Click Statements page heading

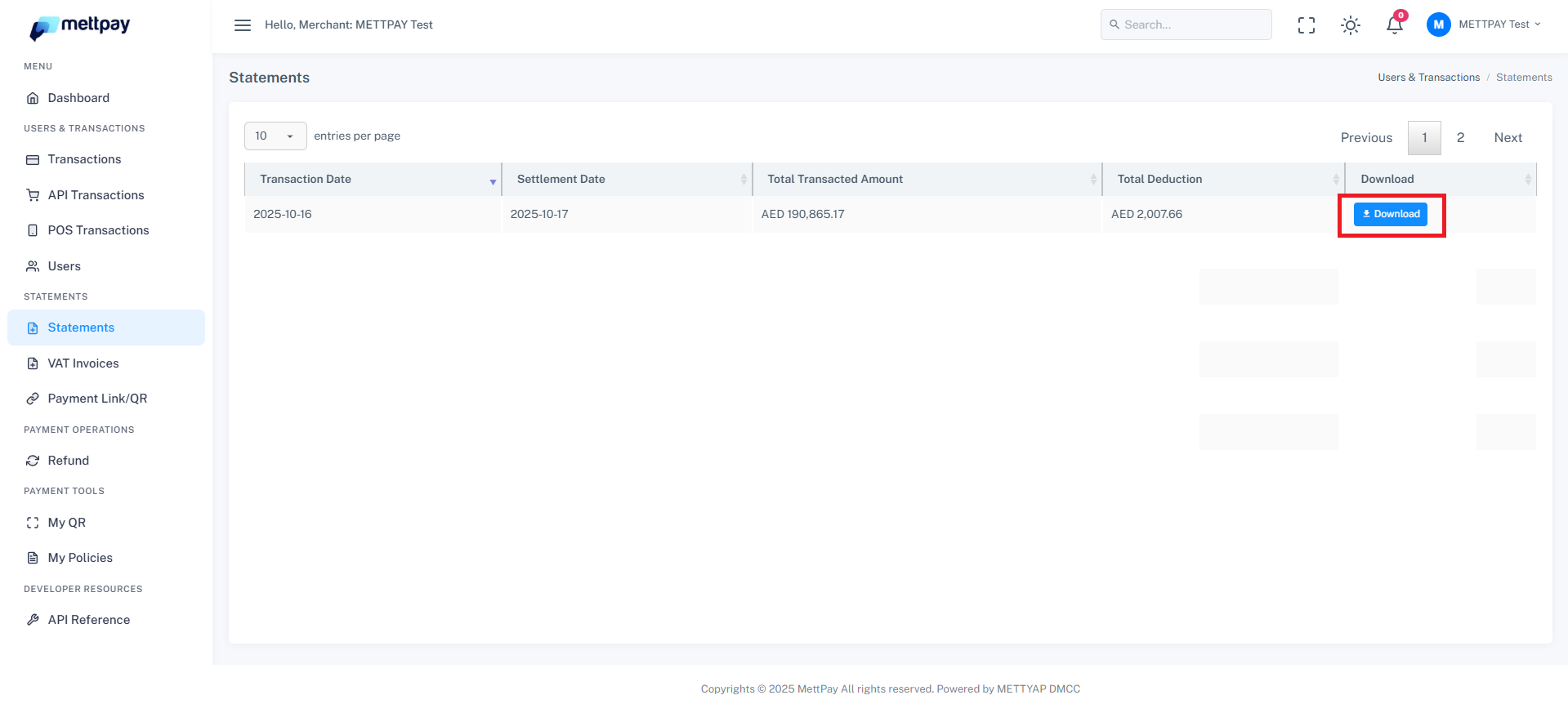(269, 78)
